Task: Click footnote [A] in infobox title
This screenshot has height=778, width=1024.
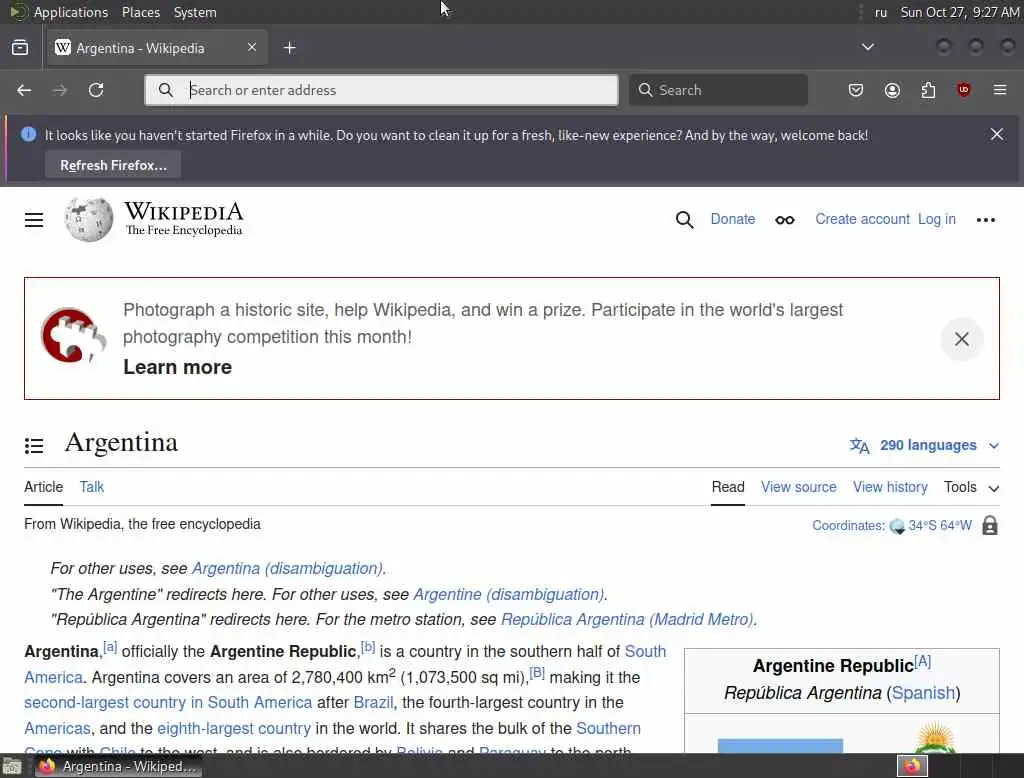Action: [x=922, y=661]
